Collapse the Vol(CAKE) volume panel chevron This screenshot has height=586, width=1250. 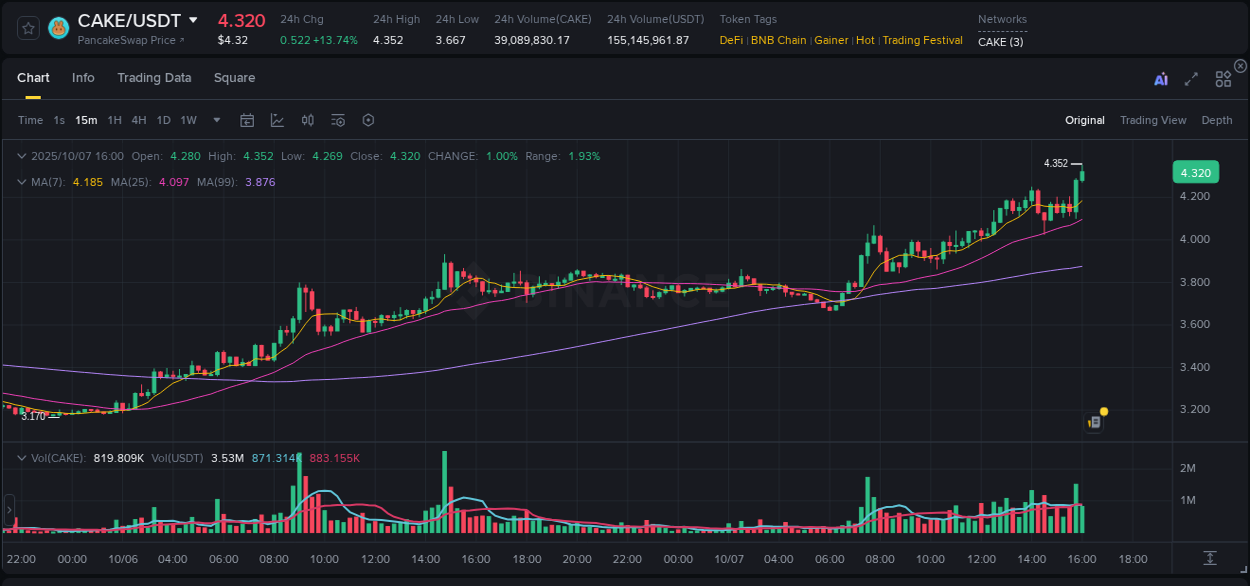(20, 457)
